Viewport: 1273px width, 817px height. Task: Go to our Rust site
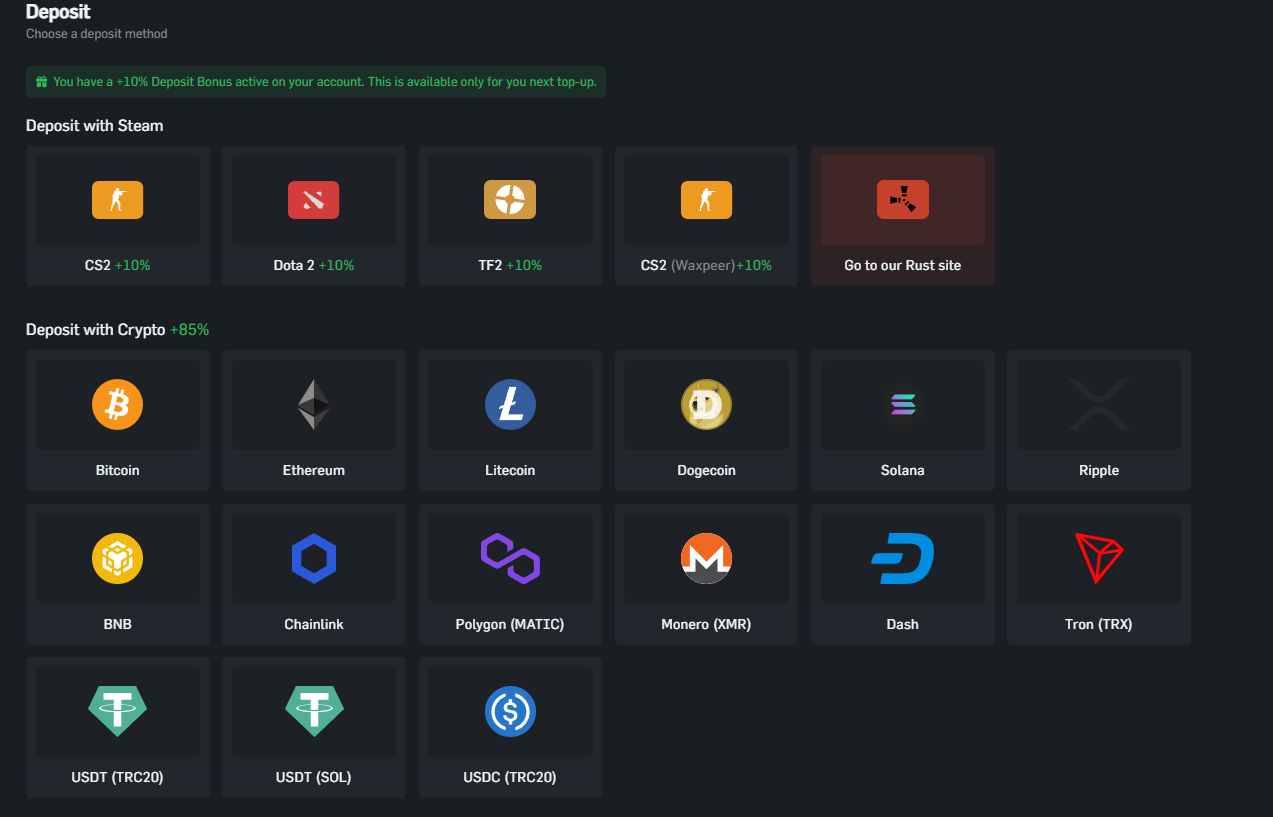(902, 215)
